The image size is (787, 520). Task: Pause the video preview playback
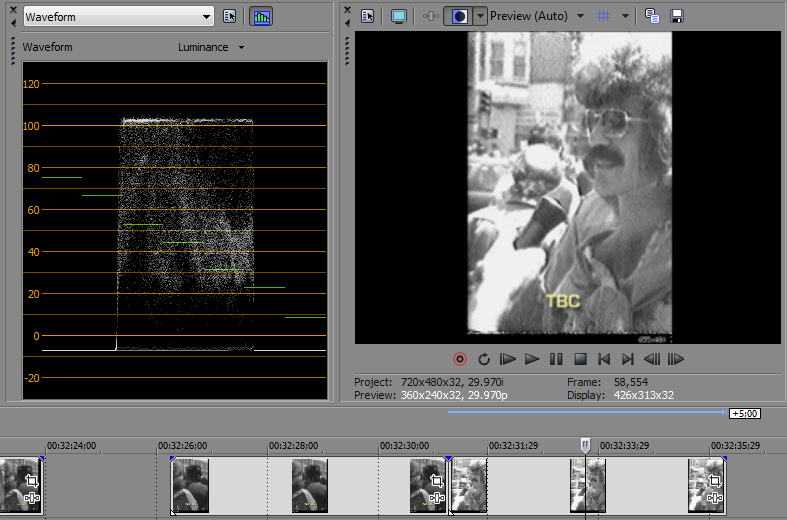[x=556, y=359]
